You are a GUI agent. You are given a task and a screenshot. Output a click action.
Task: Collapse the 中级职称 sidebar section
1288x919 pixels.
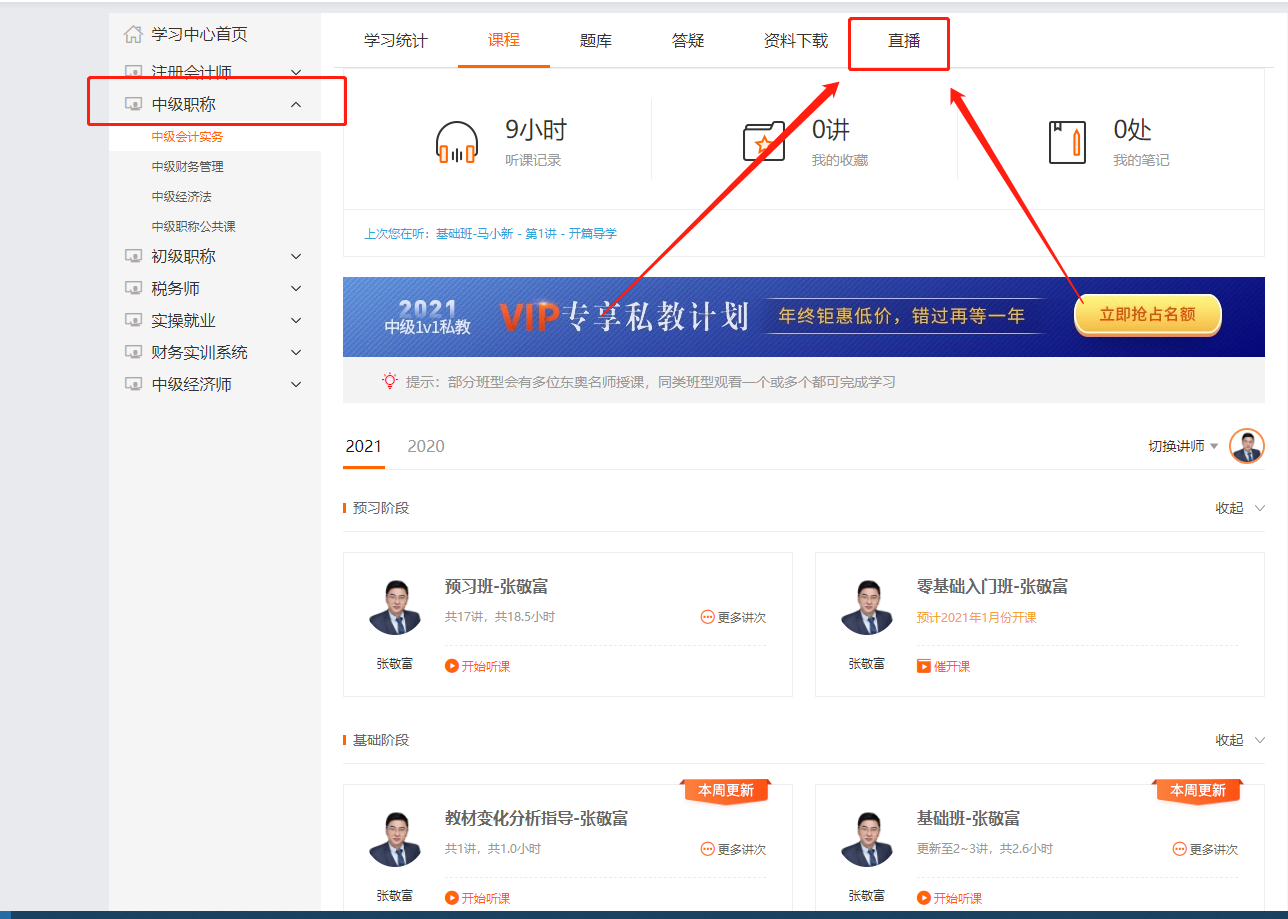(295, 104)
